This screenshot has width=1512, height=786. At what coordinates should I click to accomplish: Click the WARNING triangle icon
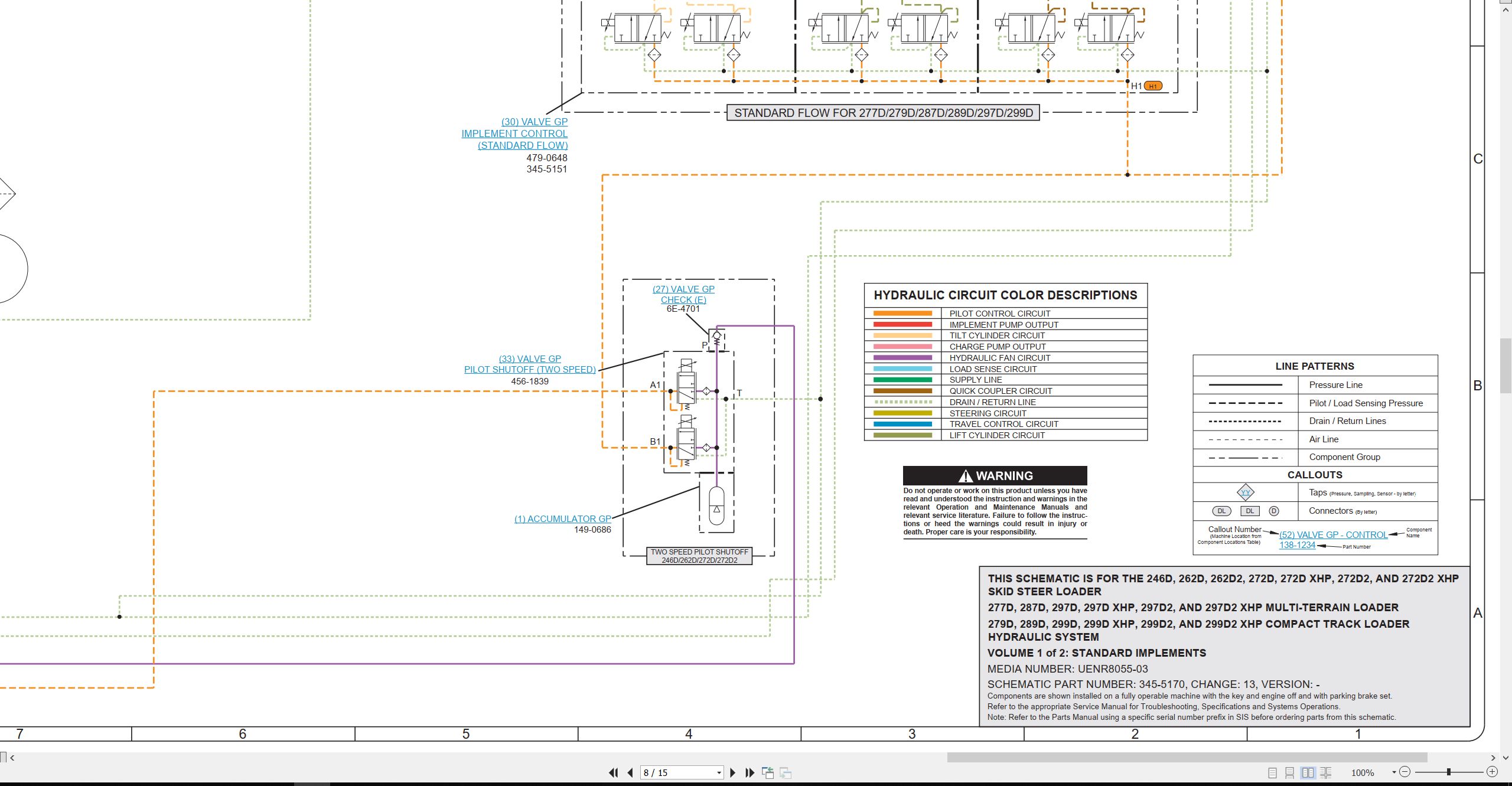tap(966, 476)
